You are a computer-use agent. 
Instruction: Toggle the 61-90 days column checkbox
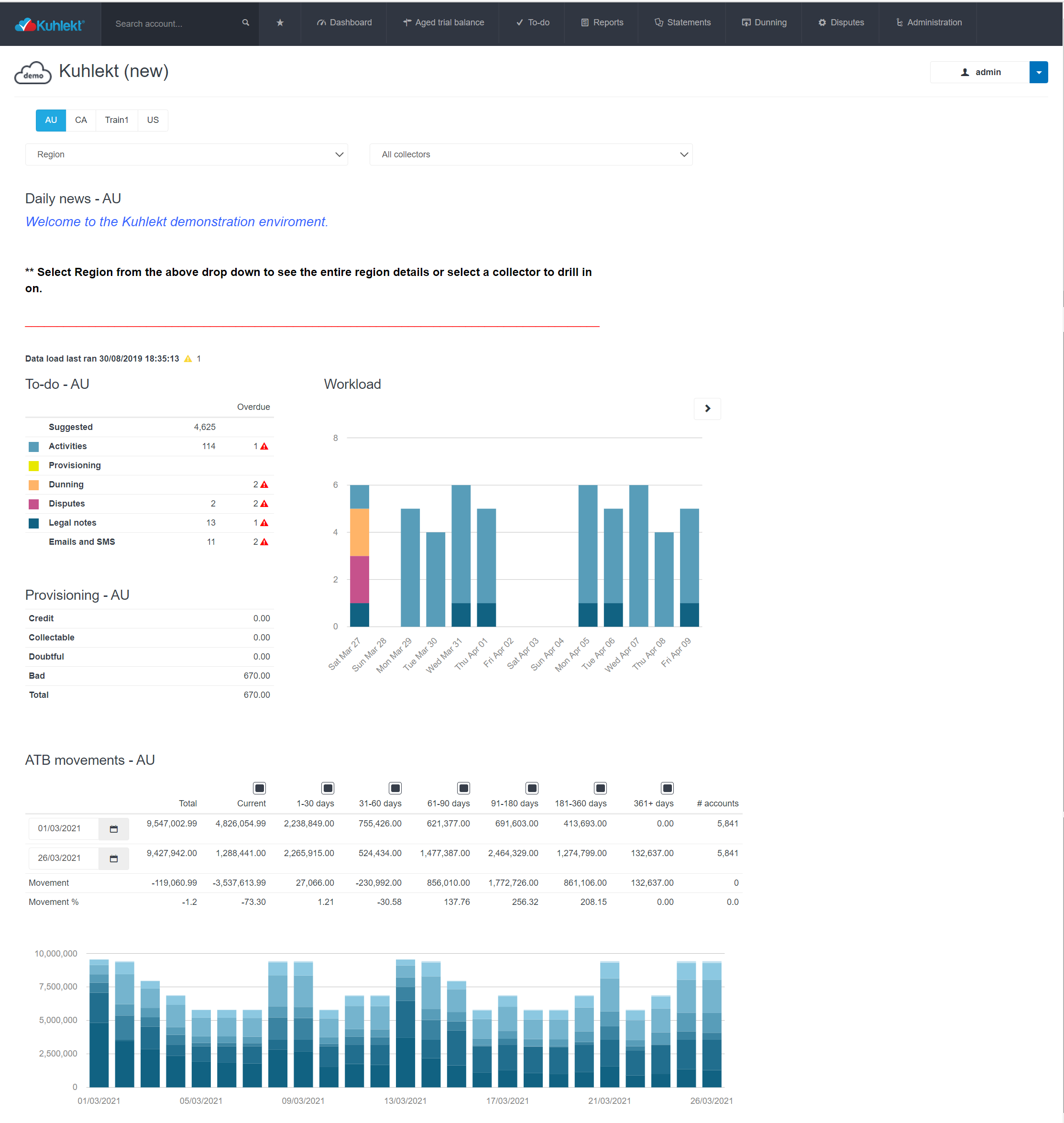[463, 788]
